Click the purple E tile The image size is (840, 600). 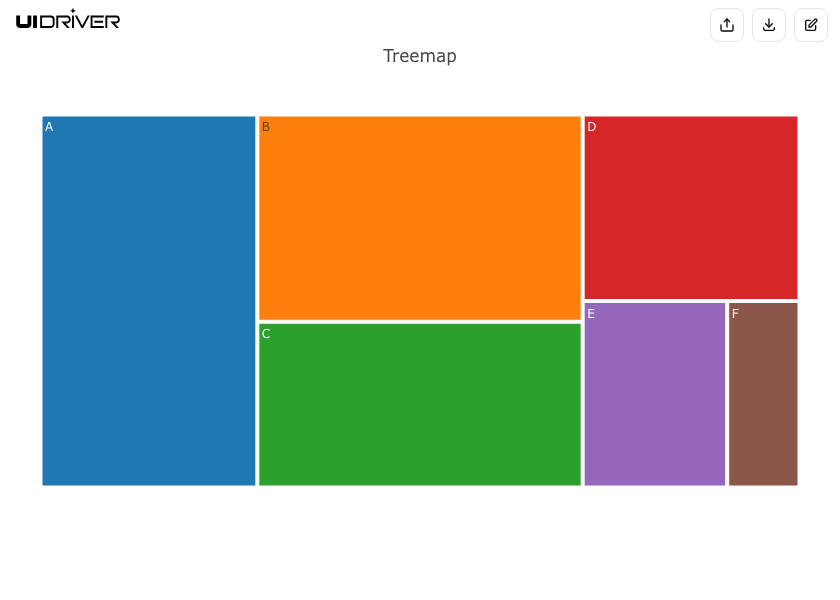click(x=655, y=394)
